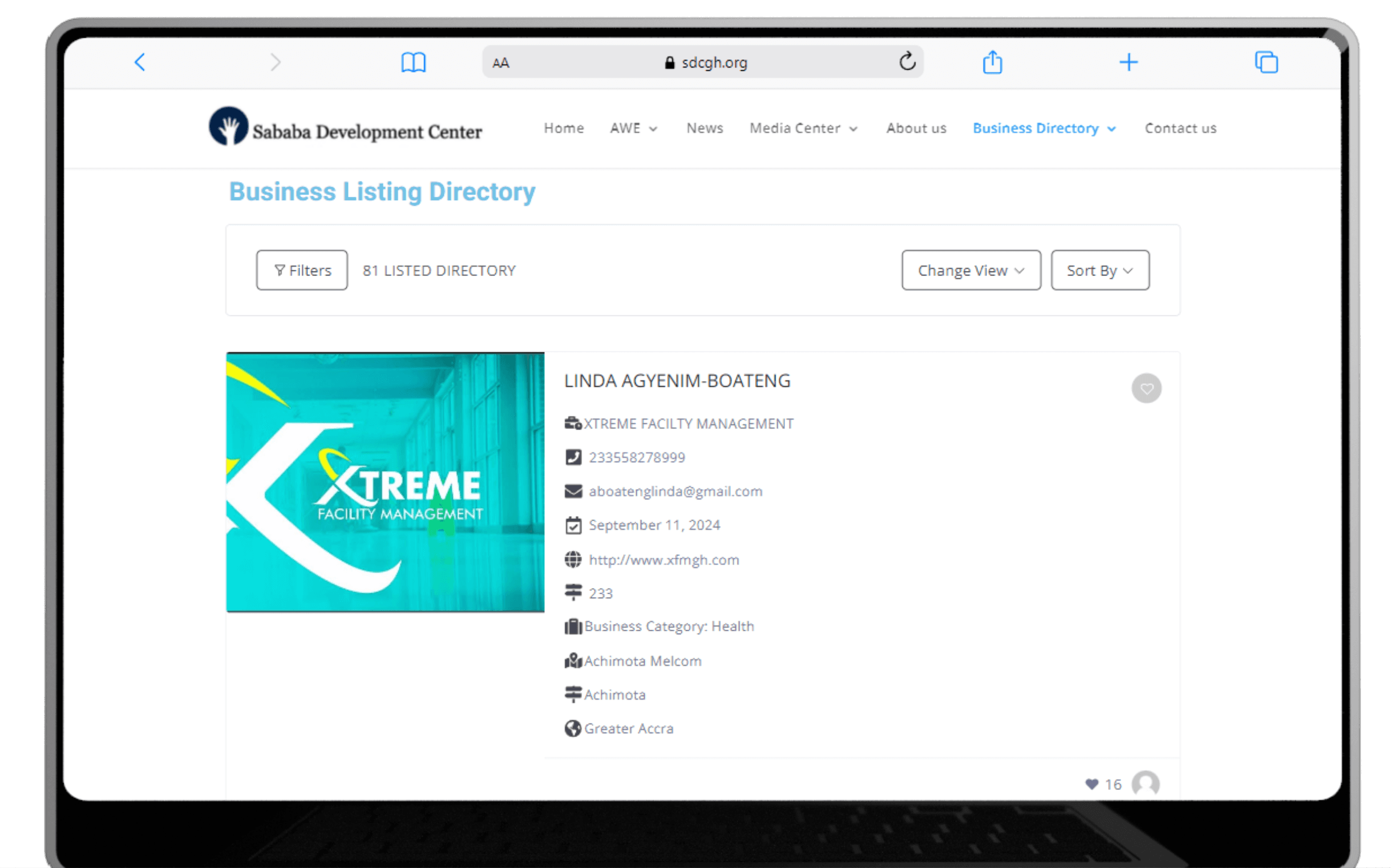Click the calendar icon beside September 11, 2024
The width and height of the screenshot is (1391, 868).
pos(573,525)
